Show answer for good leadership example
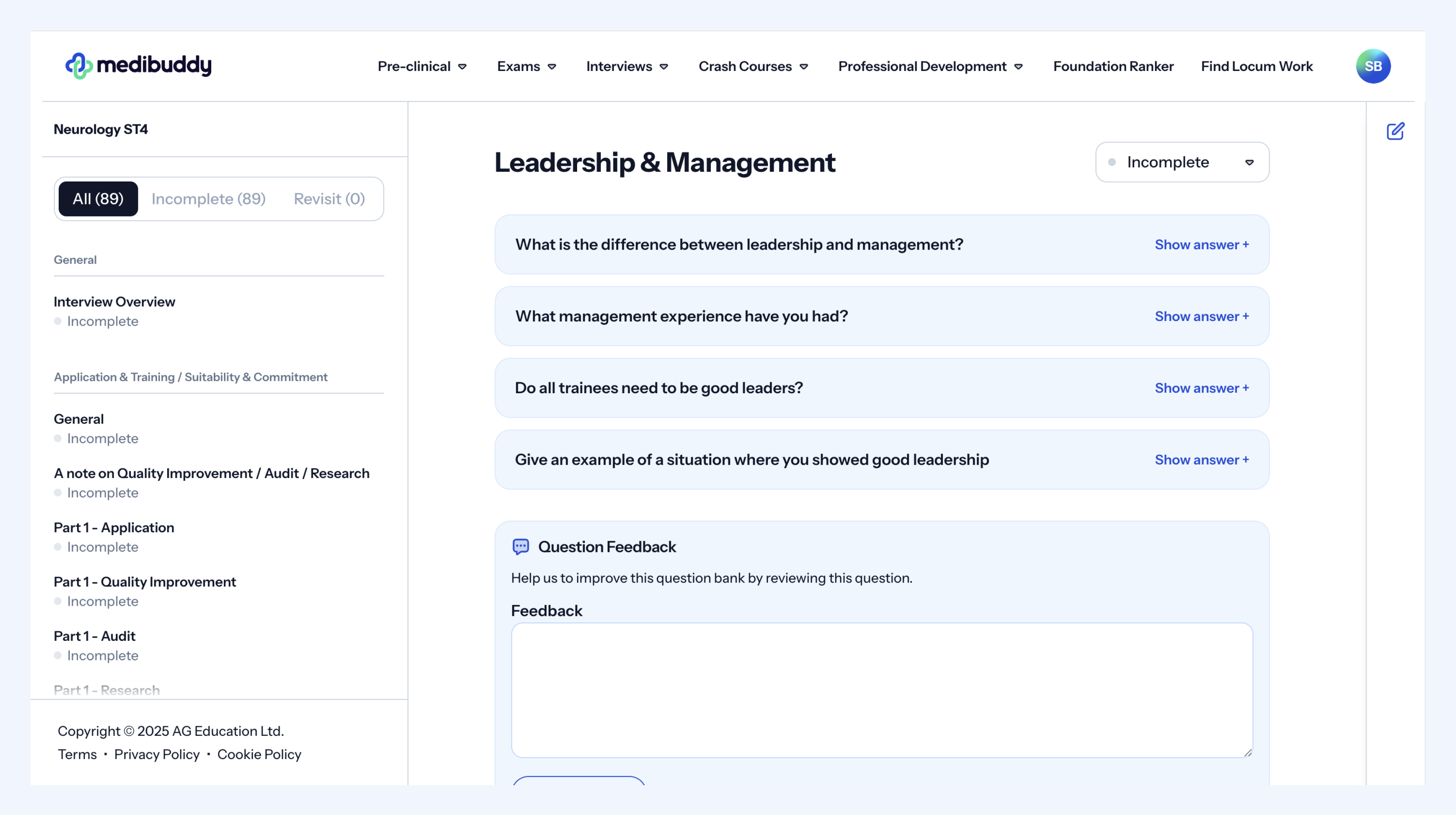 pos(1201,460)
